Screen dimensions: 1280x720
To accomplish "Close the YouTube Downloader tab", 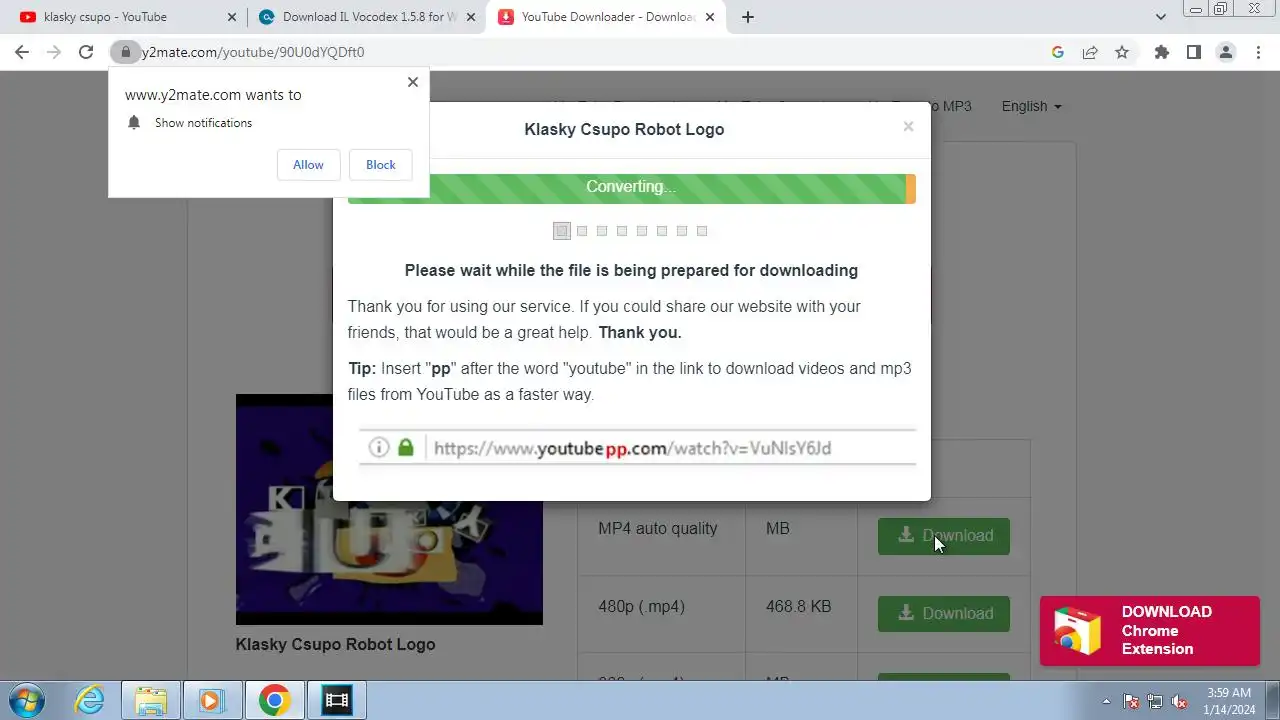I will pos(710,17).
